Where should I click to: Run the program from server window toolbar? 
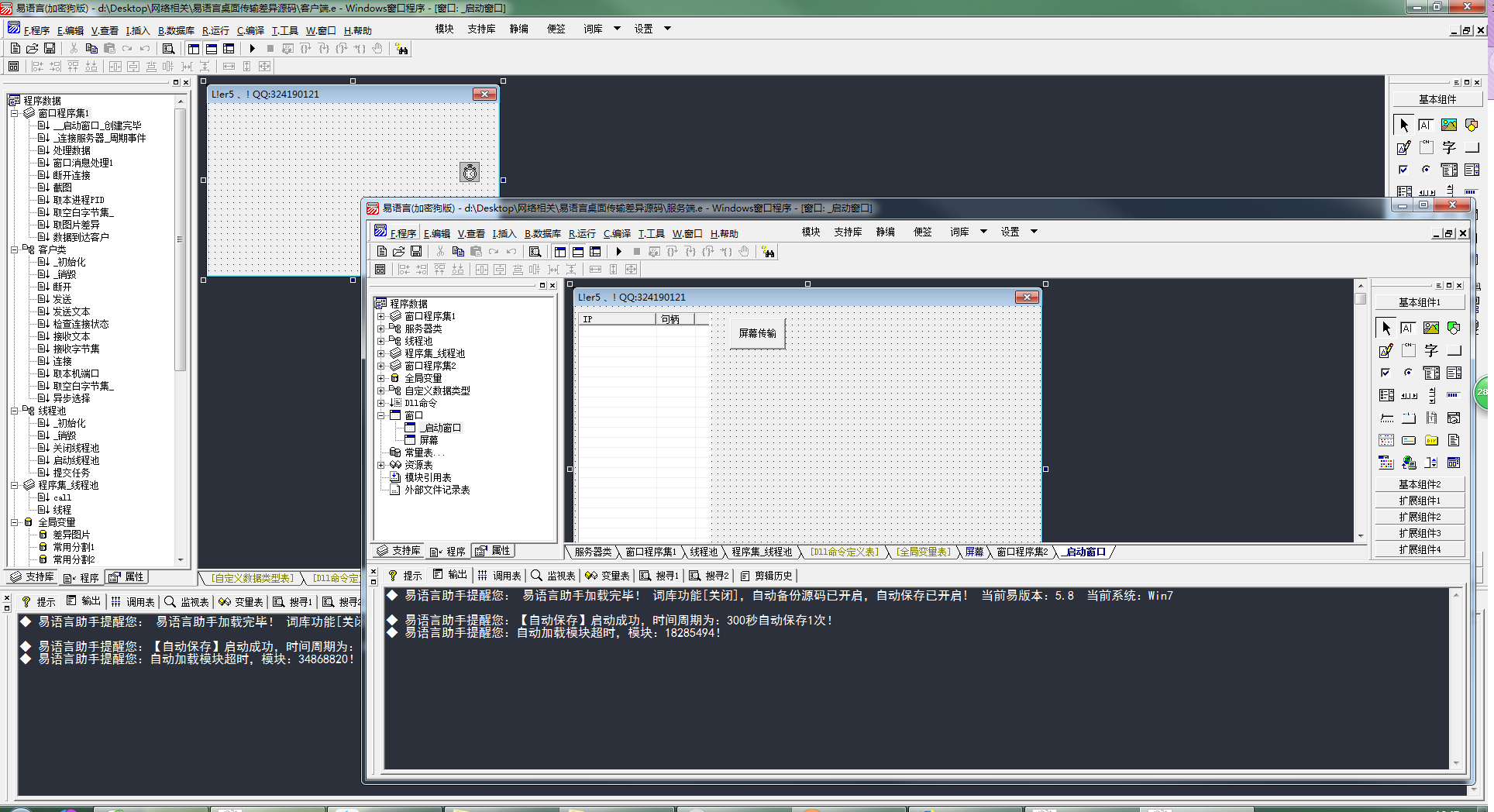tap(618, 252)
